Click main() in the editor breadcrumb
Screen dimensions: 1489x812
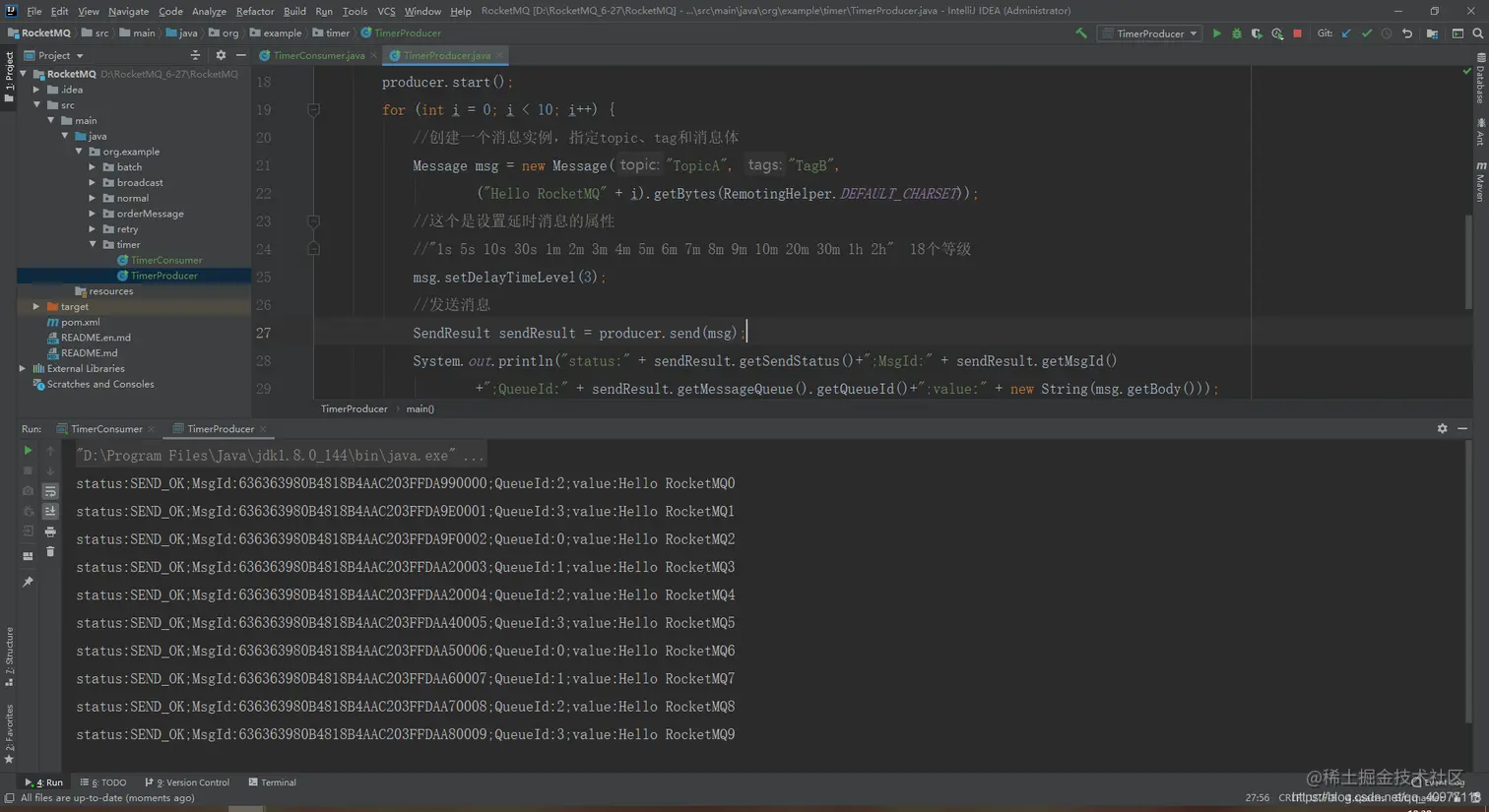click(x=420, y=408)
